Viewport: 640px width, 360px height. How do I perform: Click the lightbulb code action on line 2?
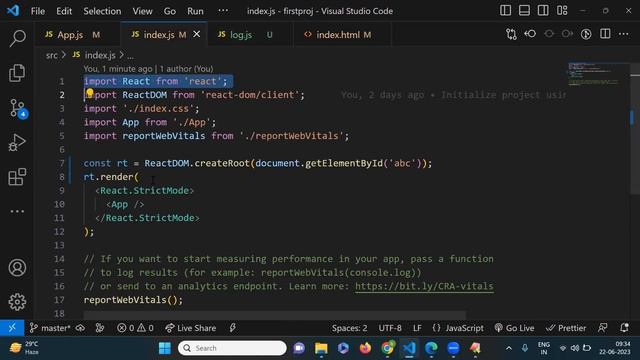90,93
